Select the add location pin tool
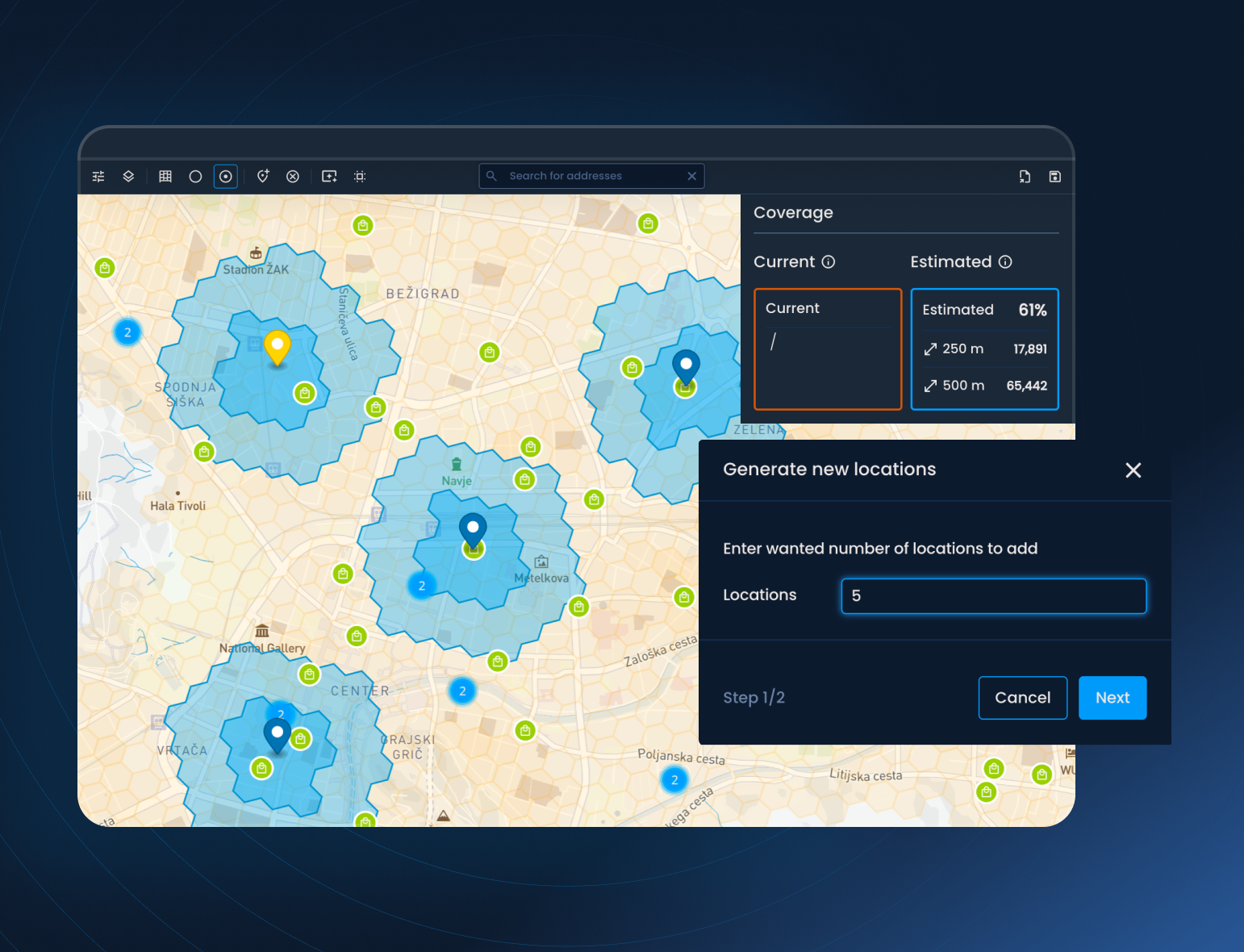The width and height of the screenshot is (1244, 952). coord(262,176)
